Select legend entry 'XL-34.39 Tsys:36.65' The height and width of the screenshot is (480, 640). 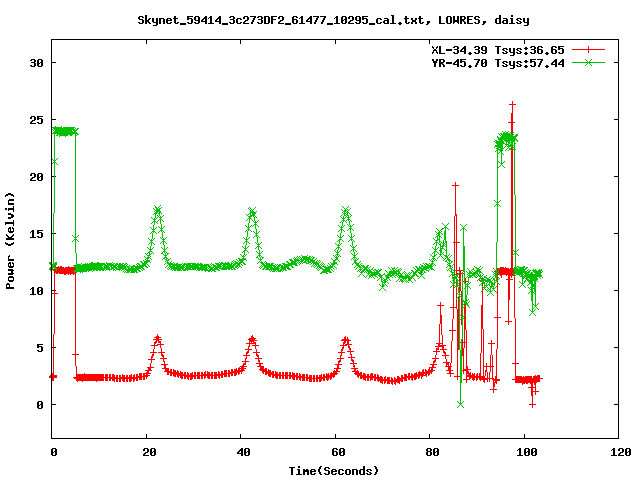498,50
